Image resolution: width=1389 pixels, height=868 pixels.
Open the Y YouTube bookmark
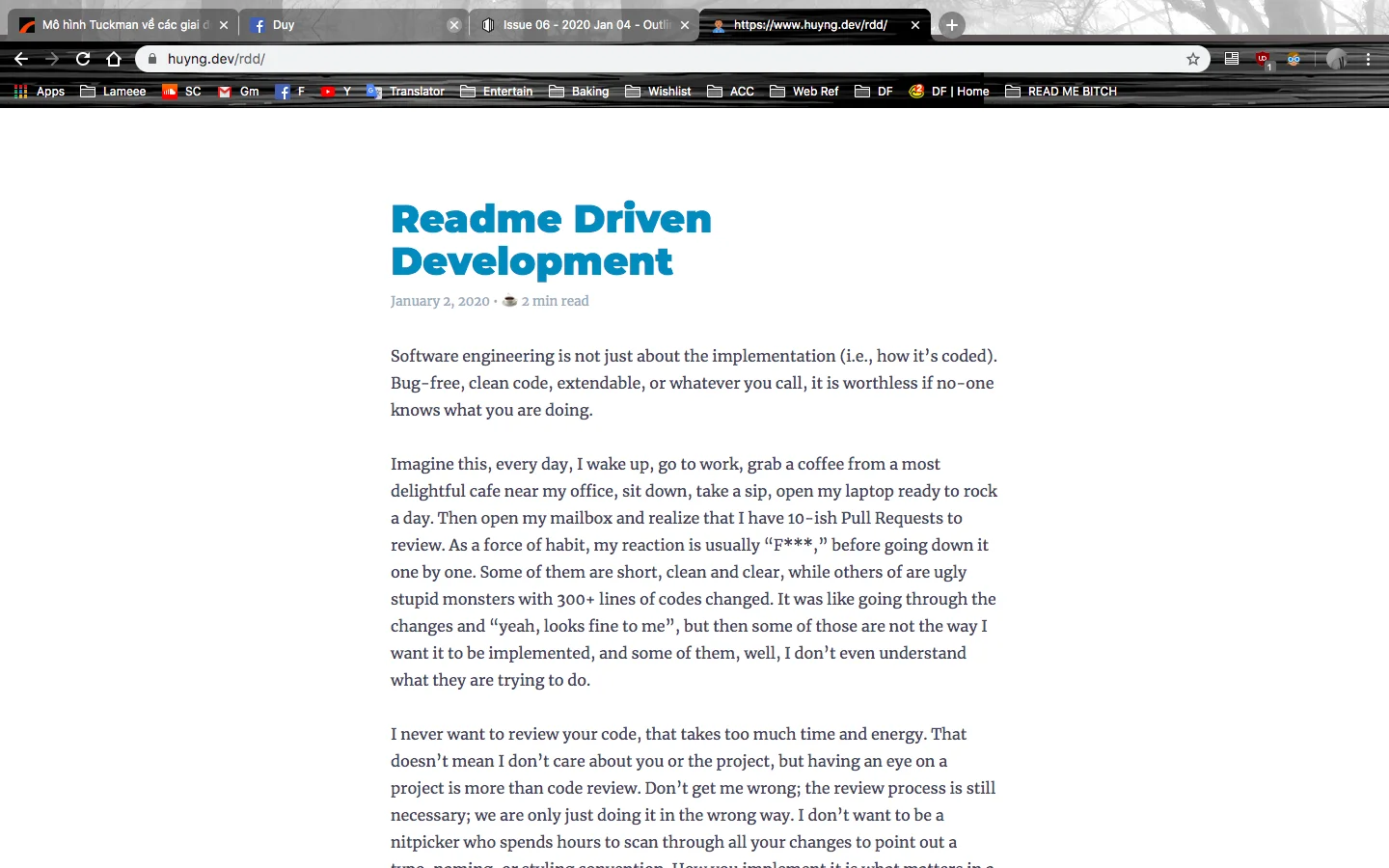(336, 92)
